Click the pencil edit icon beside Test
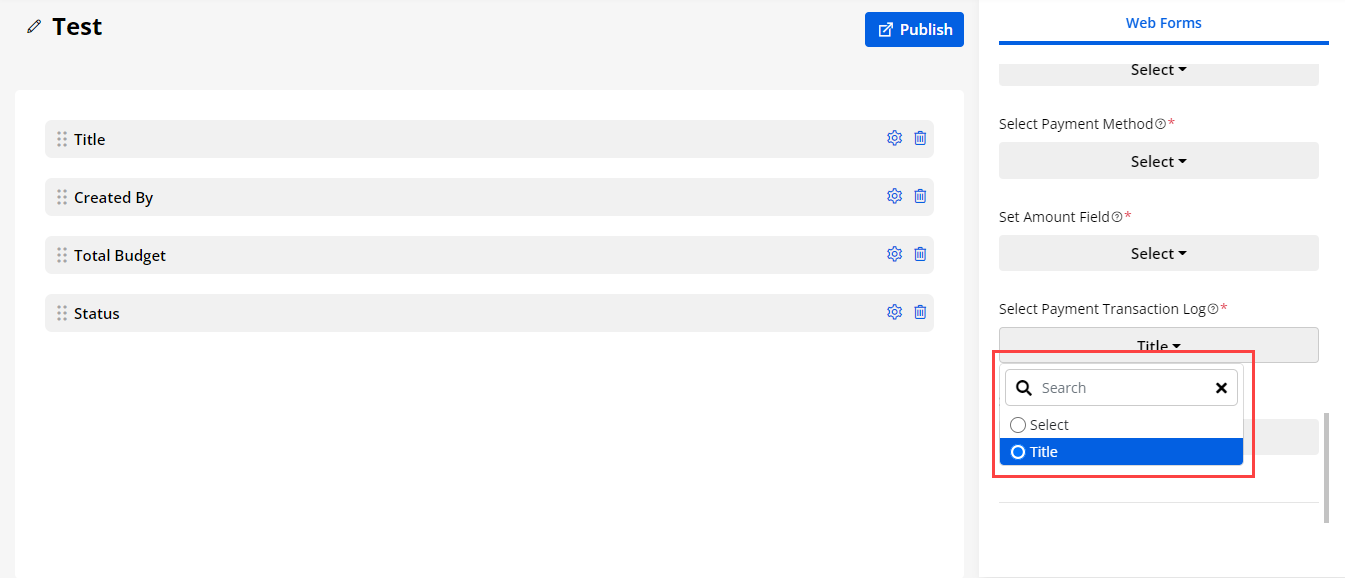 [34, 27]
